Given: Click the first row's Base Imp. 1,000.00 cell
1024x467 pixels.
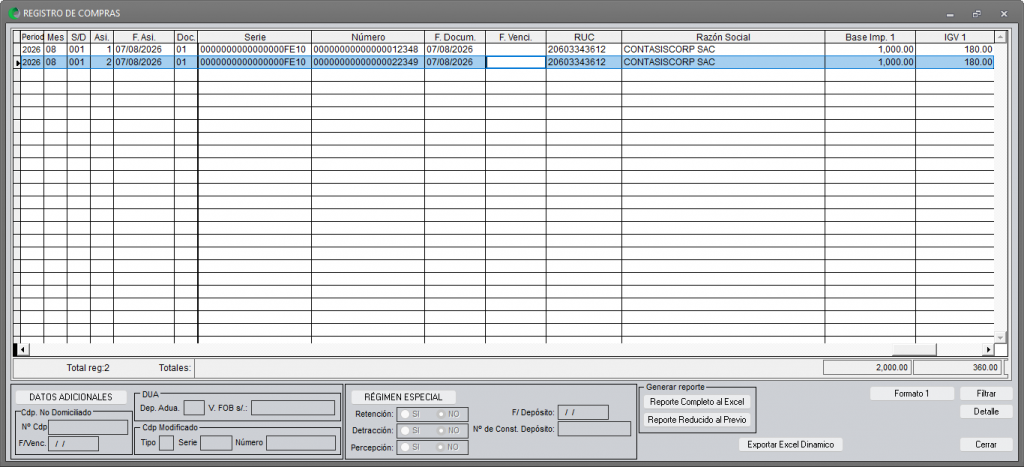Looking at the screenshot, I should 870,50.
